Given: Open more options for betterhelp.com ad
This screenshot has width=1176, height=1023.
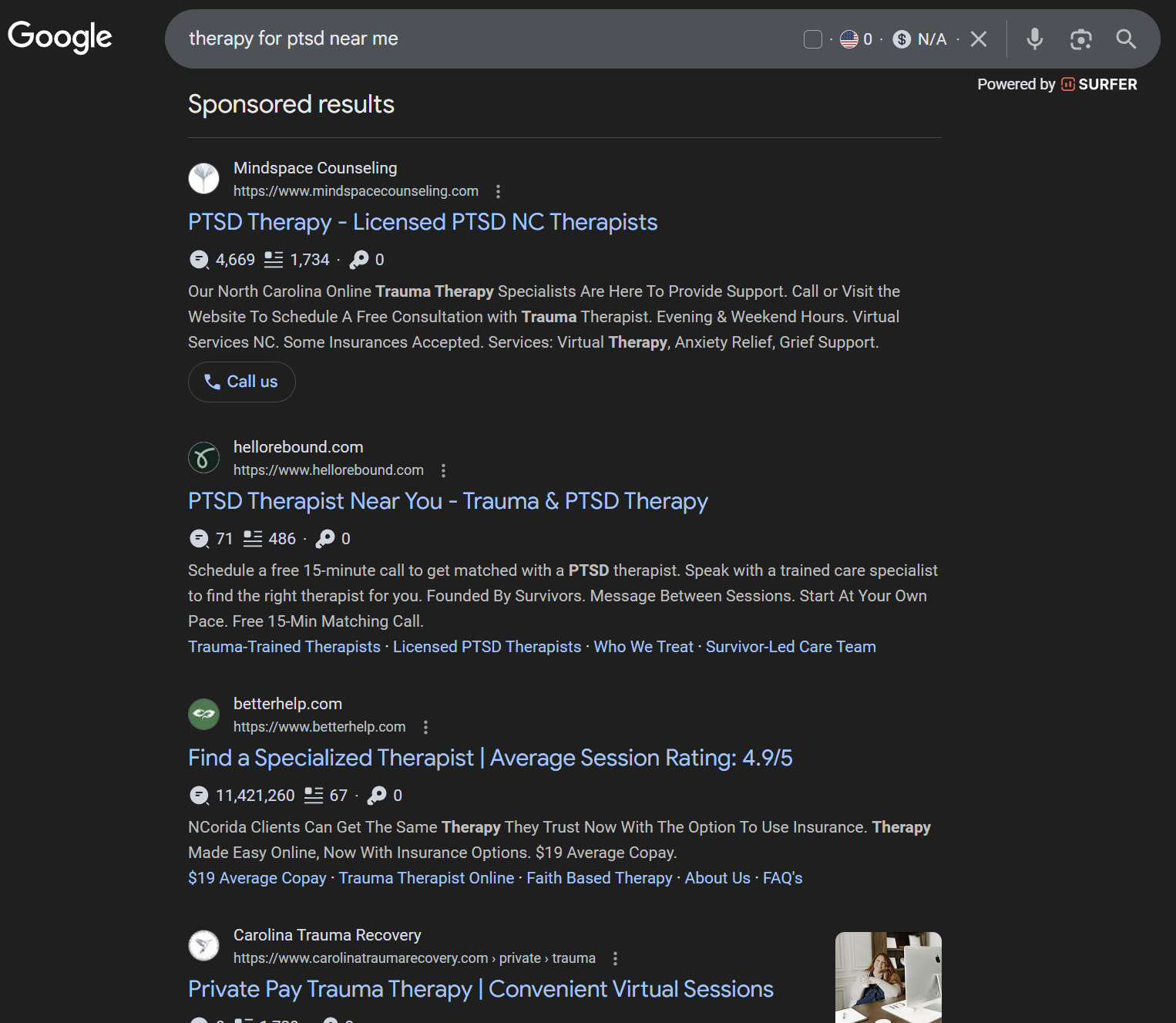Looking at the screenshot, I should click(425, 727).
